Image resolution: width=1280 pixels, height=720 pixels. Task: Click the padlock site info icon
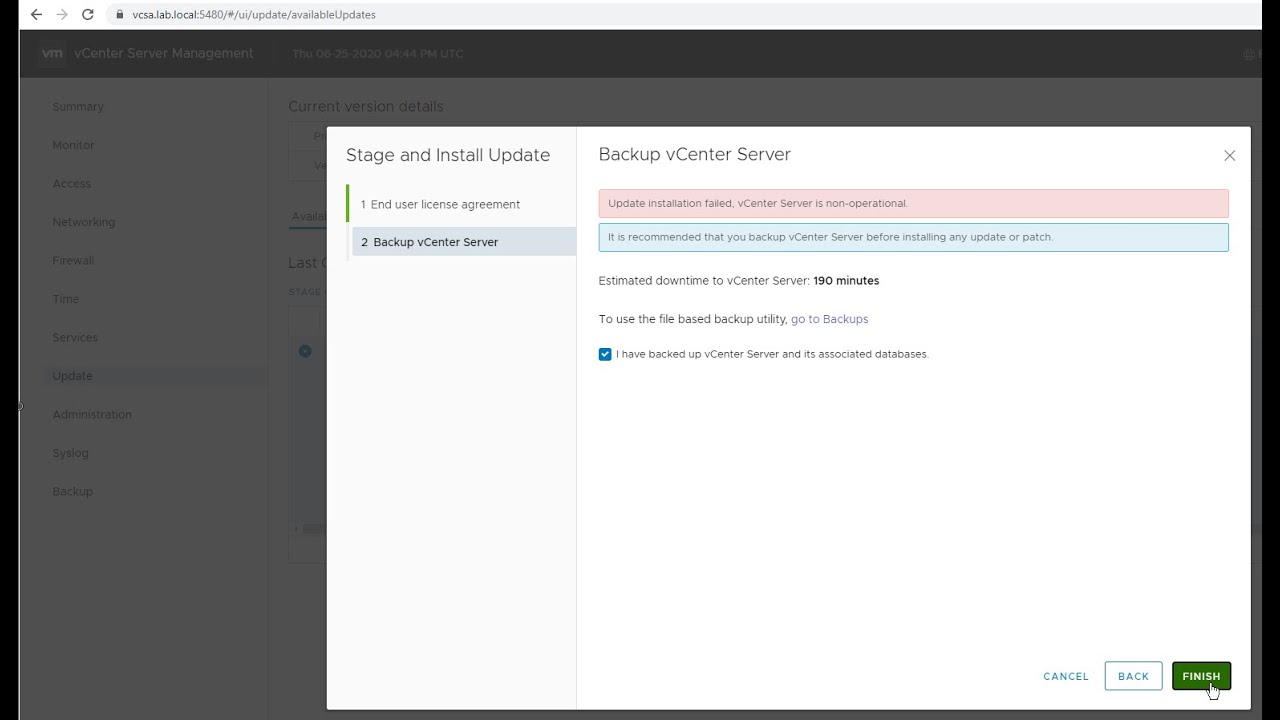pyautogui.click(x=119, y=15)
